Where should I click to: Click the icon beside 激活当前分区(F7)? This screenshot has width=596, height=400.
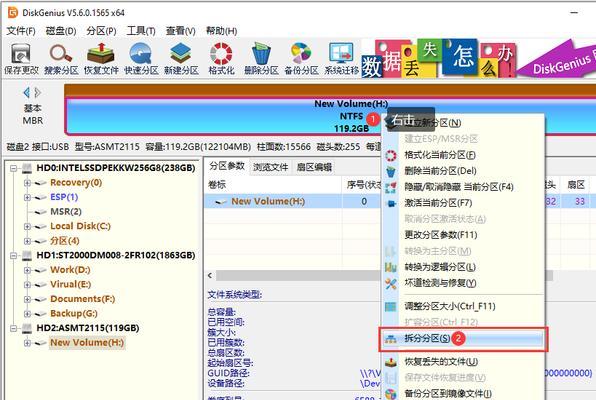[x=391, y=203]
